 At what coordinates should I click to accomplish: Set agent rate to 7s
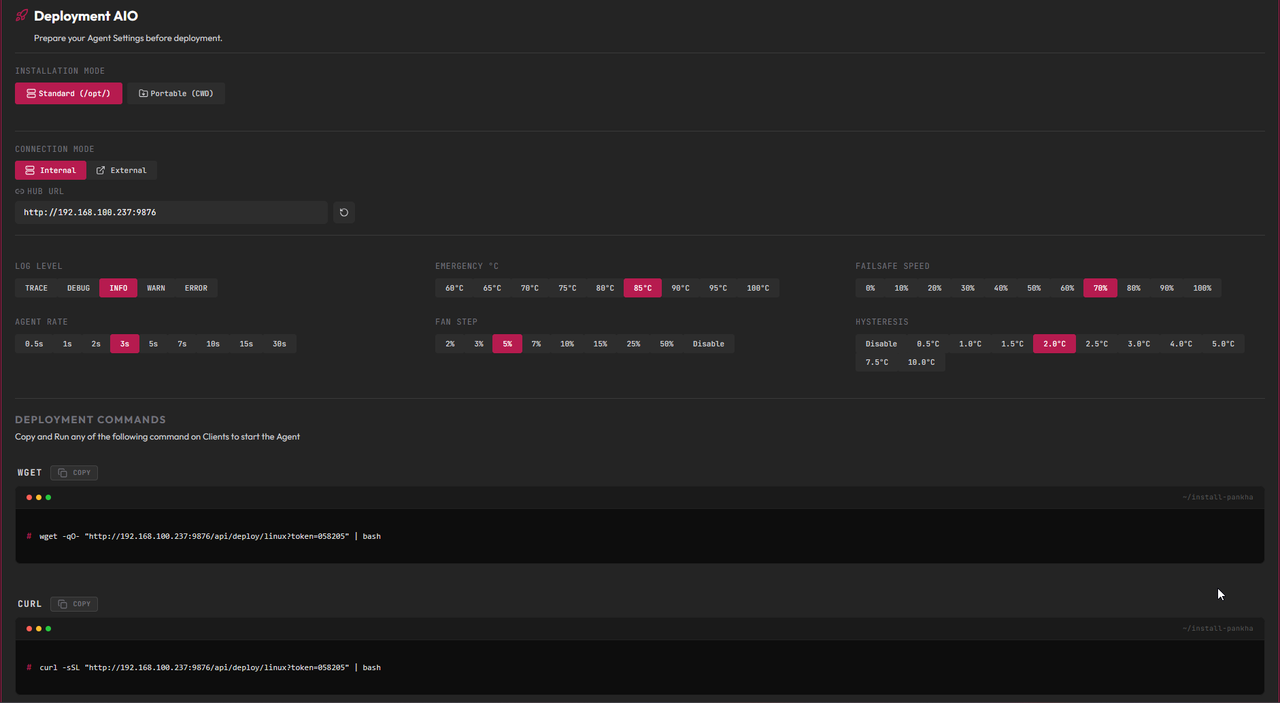pos(182,344)
